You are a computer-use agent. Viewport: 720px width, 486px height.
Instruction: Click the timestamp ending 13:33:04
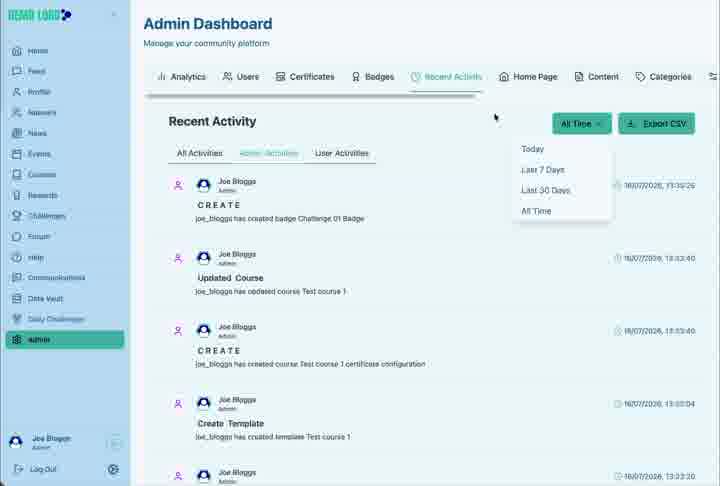pyautogui.click(x=659, y=404)
